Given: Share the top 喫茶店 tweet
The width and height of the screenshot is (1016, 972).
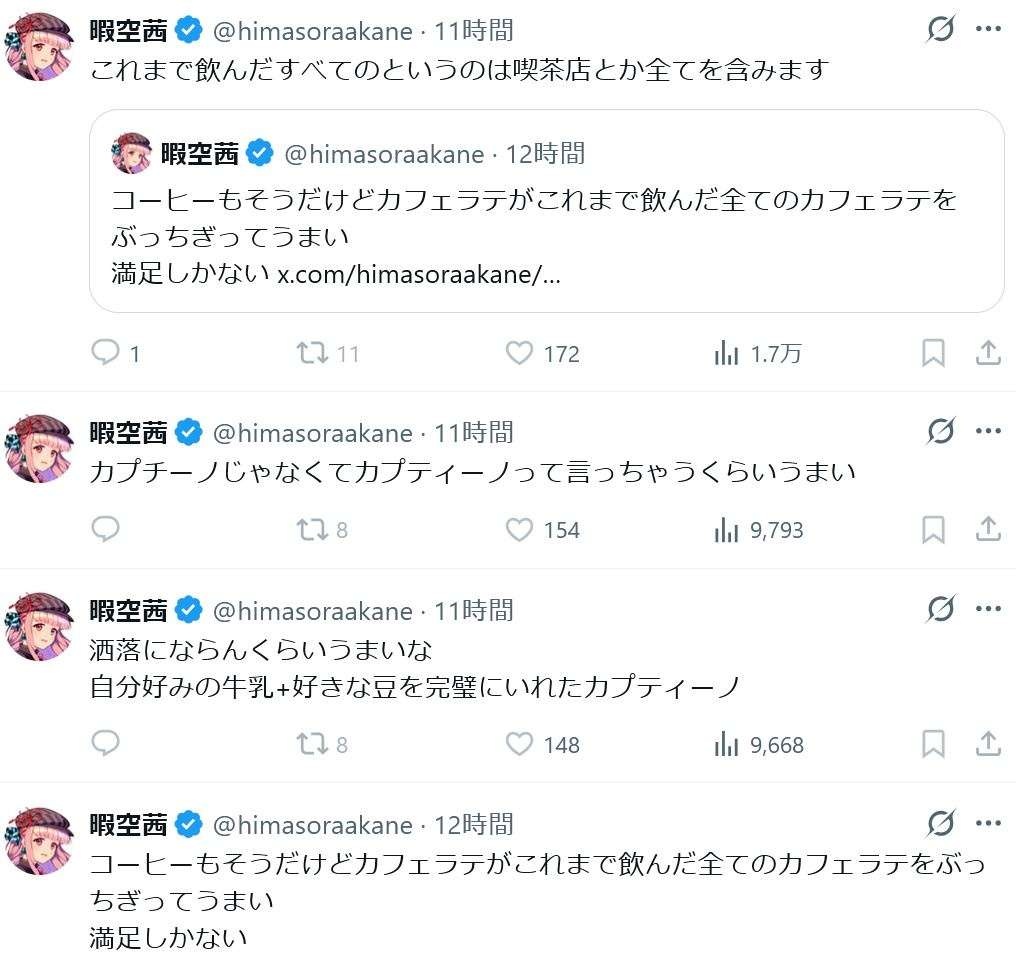Looking at the screenshot, I should tap(987, 353).
